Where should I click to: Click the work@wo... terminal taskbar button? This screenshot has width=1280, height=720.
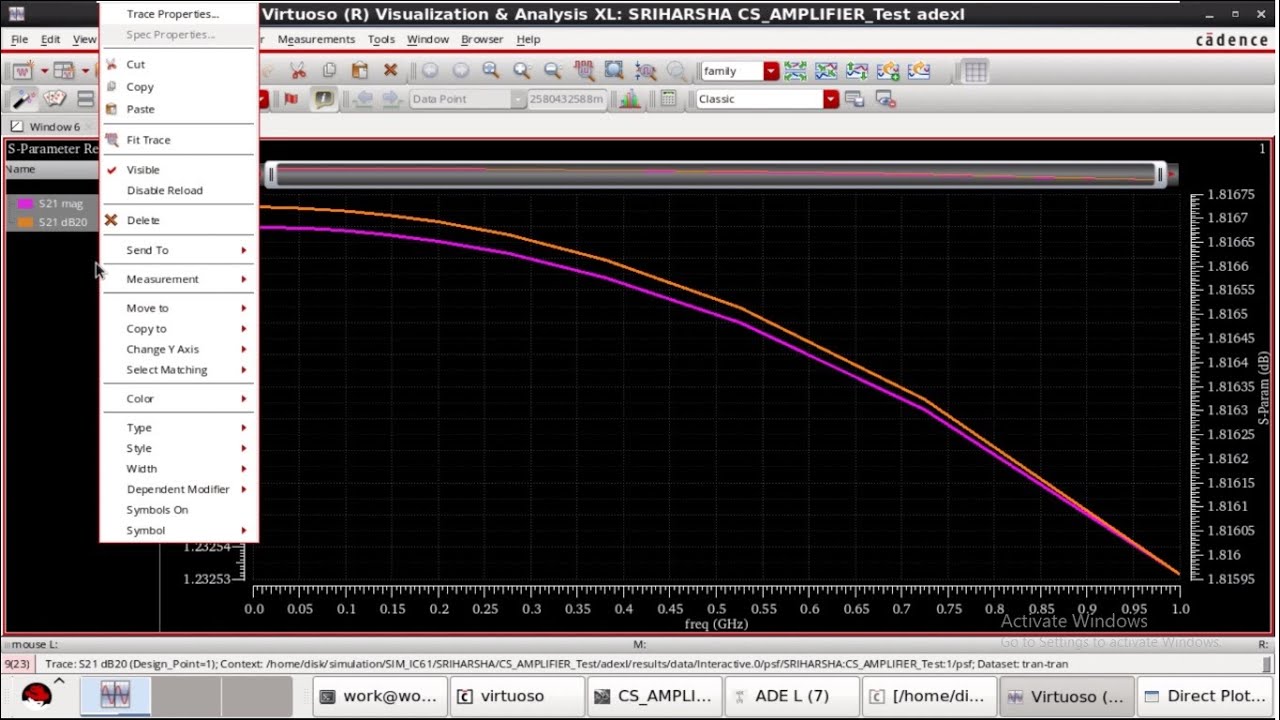coord(380,696)
